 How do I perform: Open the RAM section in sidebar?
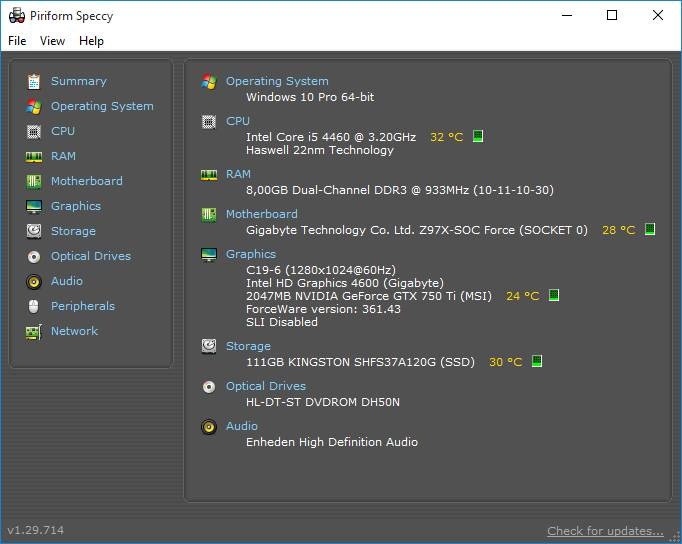64,157
